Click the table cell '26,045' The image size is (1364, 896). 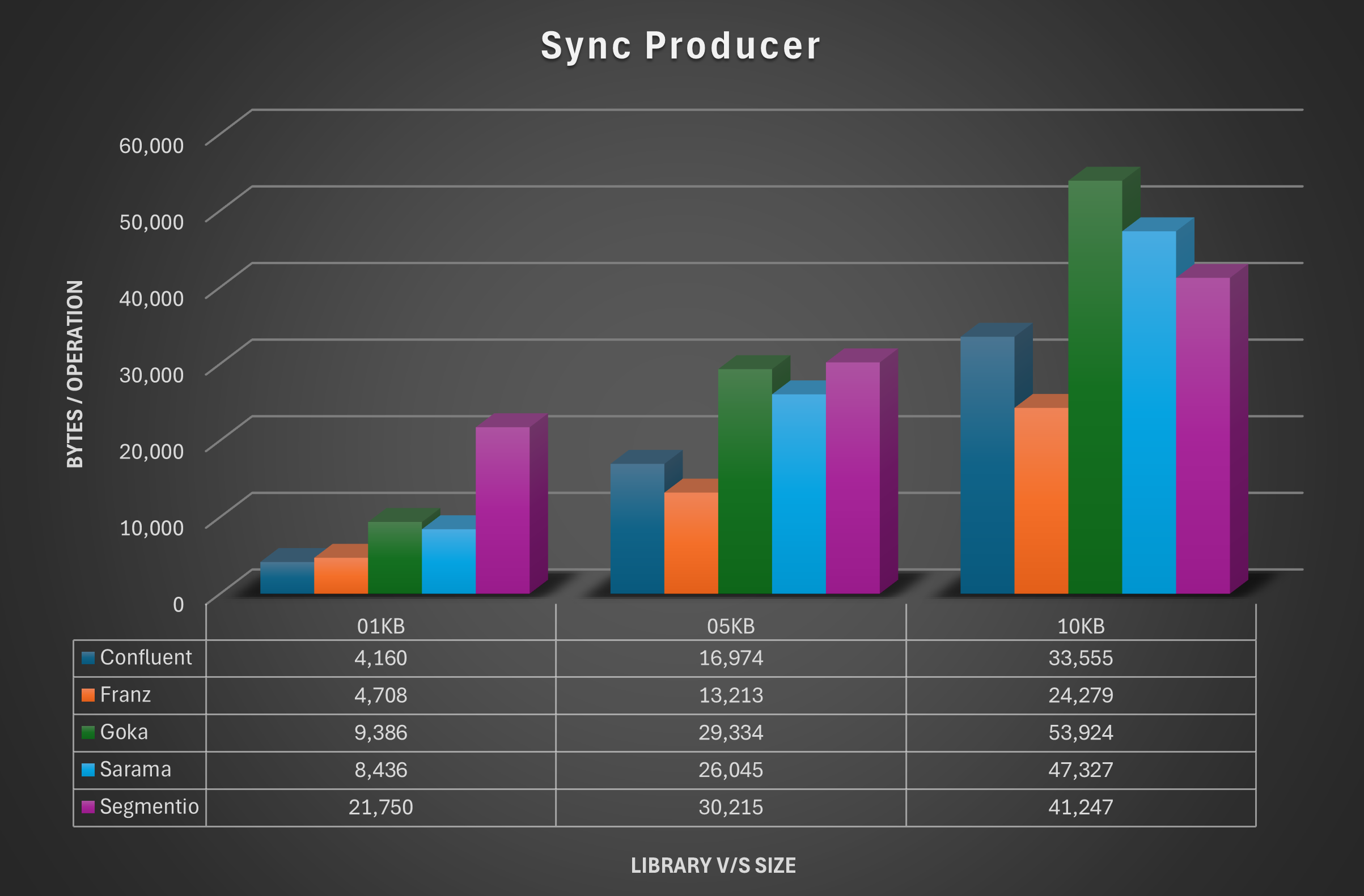[731, 770]
